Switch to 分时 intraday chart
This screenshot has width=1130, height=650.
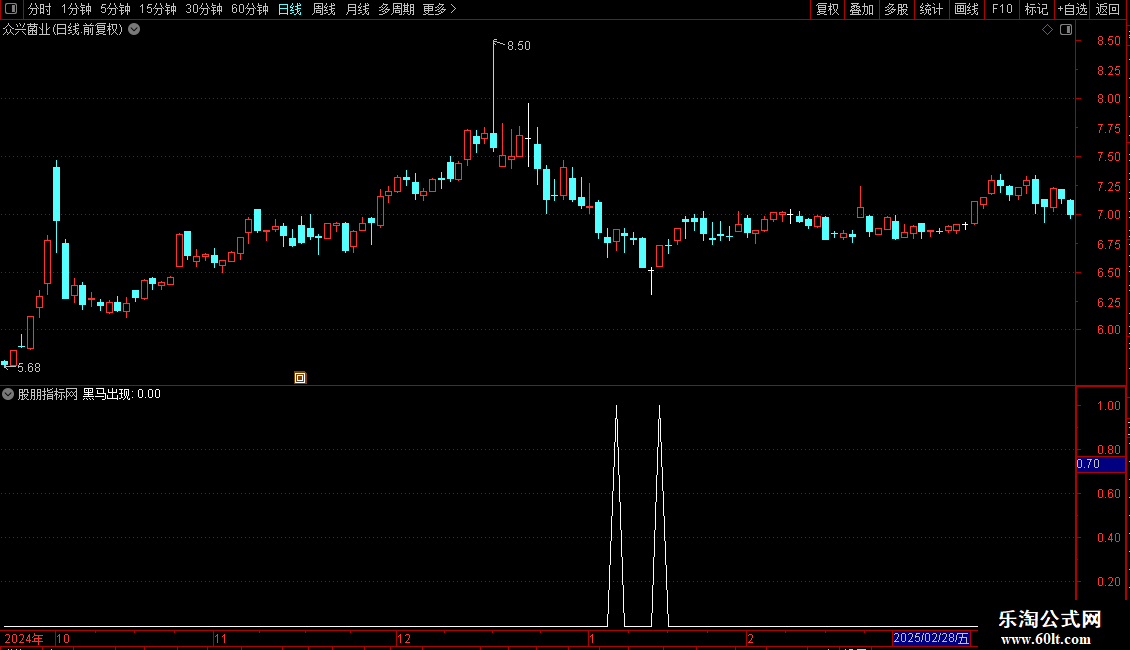[x=40, y=9]
